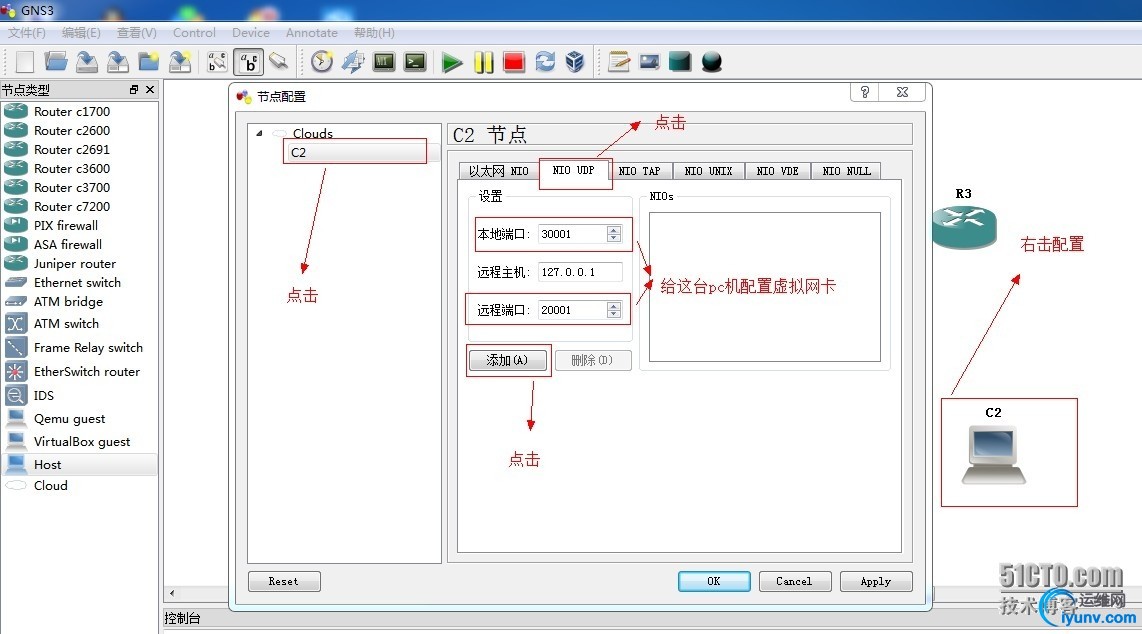Viewport: 1142px width, 634px height.
Task: Click the Cancel button
Action: point(795,582)
